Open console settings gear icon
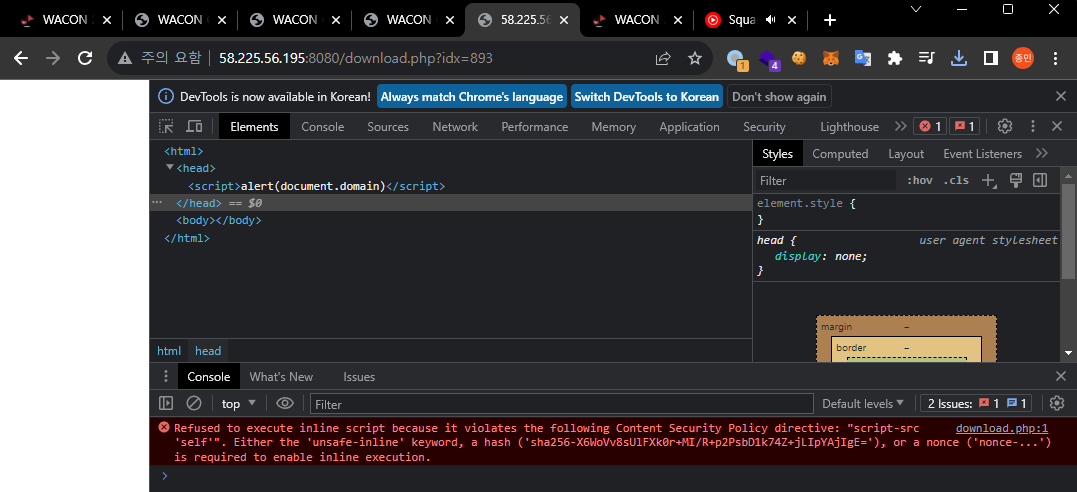 coord(1057,403)
